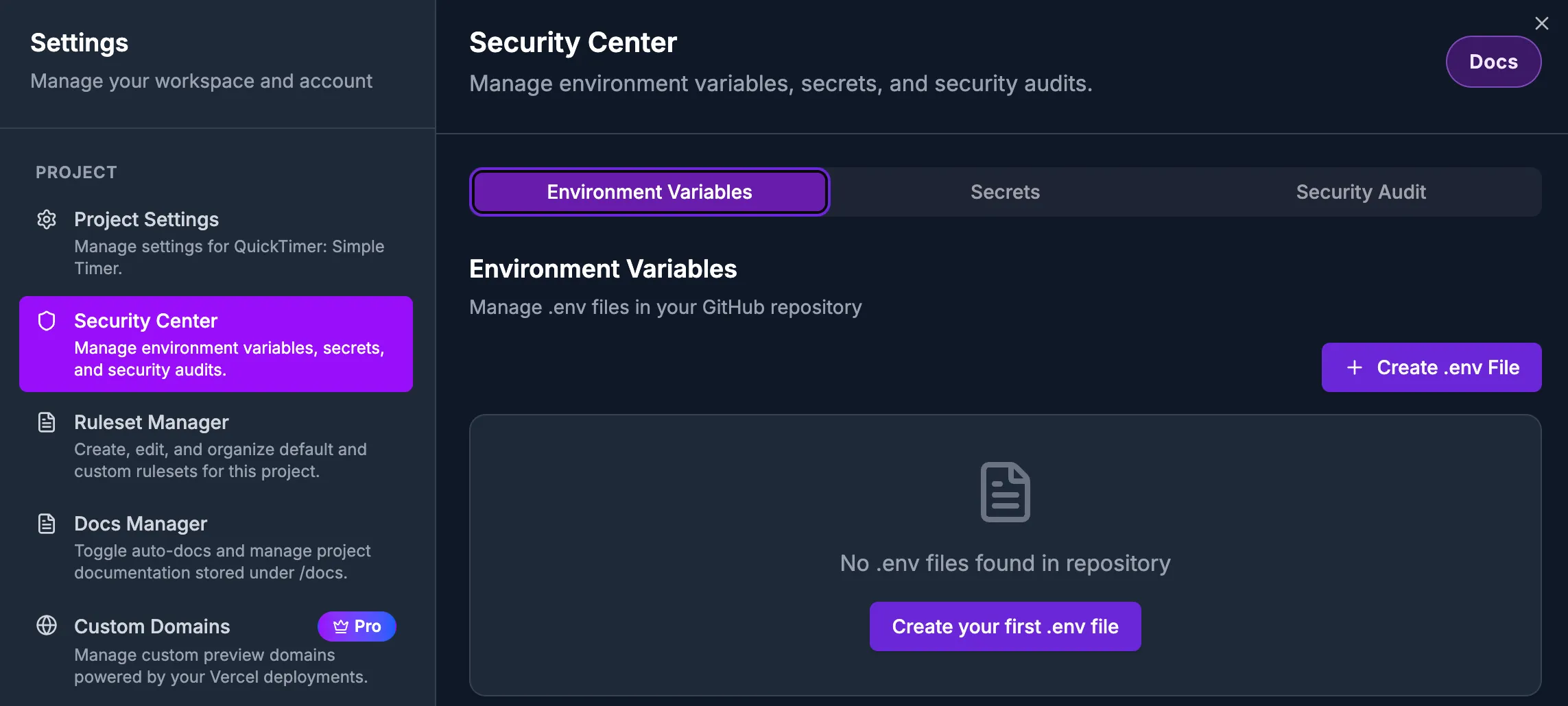Image resolution: width=1568 pixels, height=706 pixels.
Task: Select the Environment Variables tab
Action: click(649, 192)
